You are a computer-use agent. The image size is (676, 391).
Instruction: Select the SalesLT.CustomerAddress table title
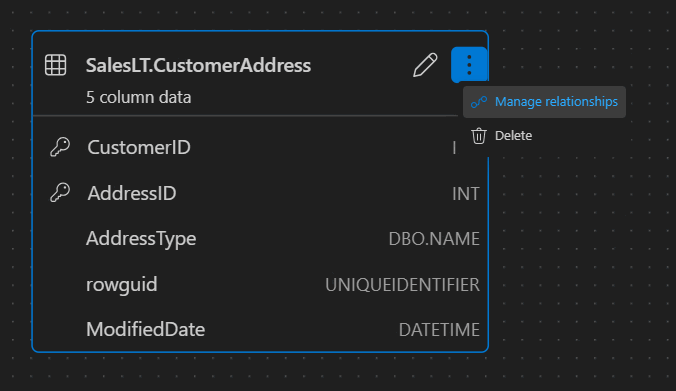pos(198,66)
